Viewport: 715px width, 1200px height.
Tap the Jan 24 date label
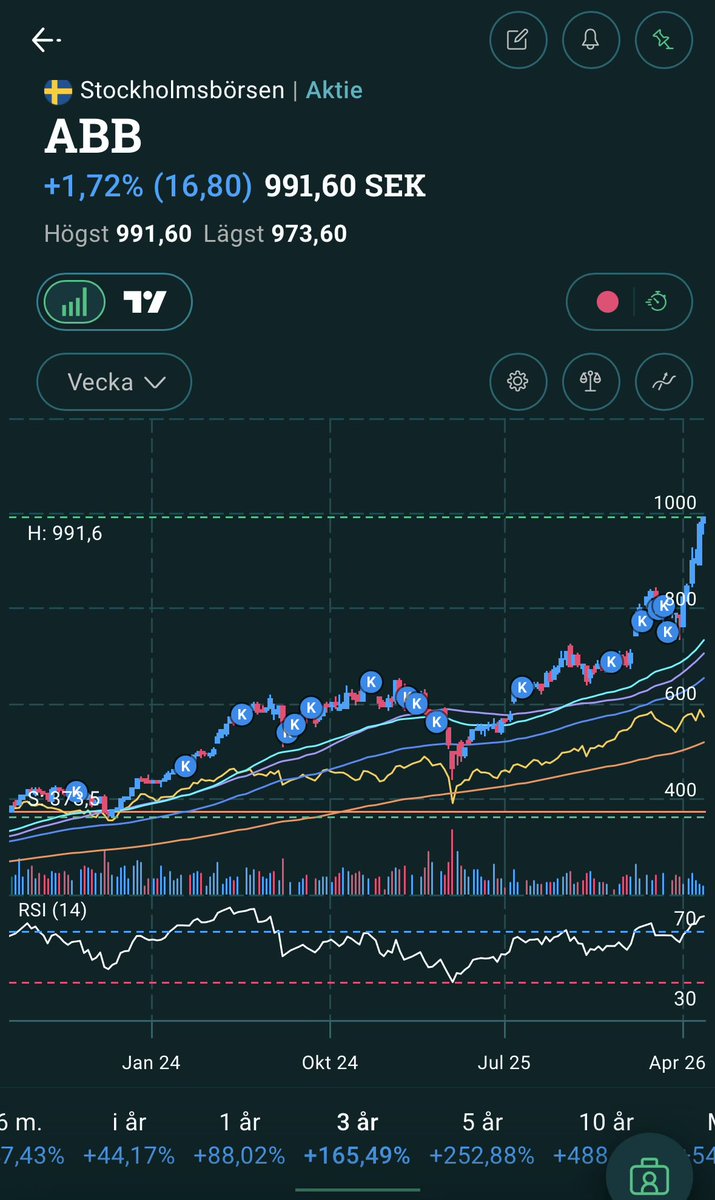tap(152, 1062)
